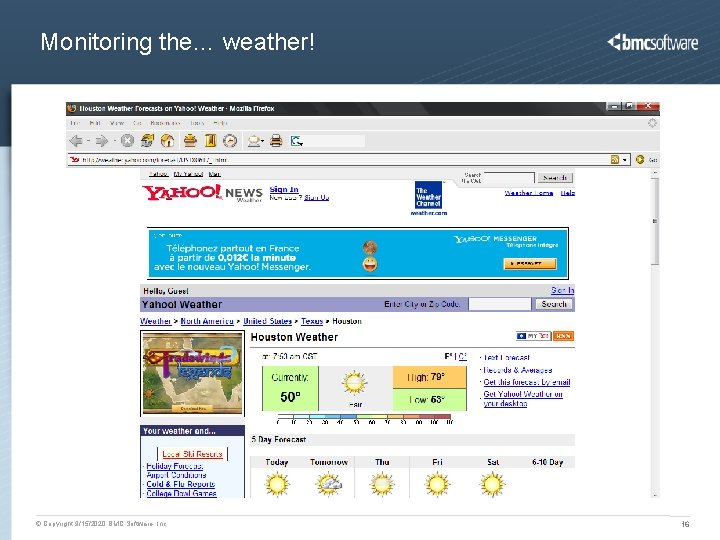This screenshot has width=720, height=540.
Task: Click the RSS feed icon in address bar
Action: [x=614, y=159]
